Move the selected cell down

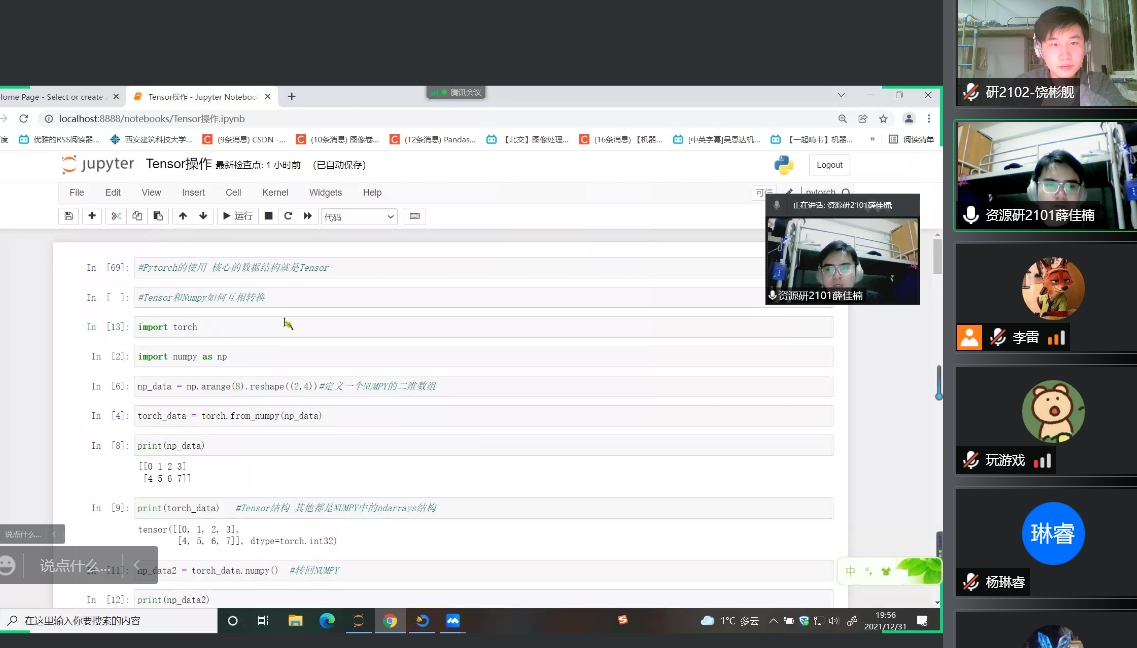tap(203, 216)
